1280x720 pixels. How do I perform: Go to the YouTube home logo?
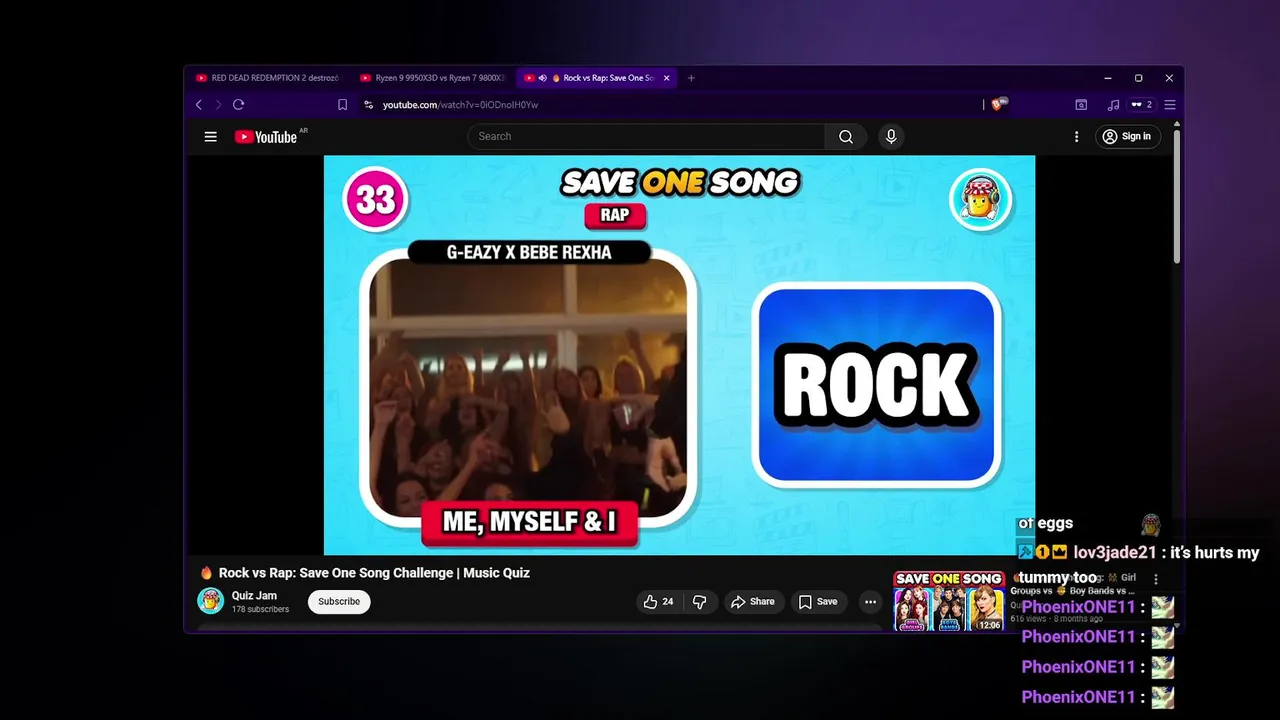(266, 137)
